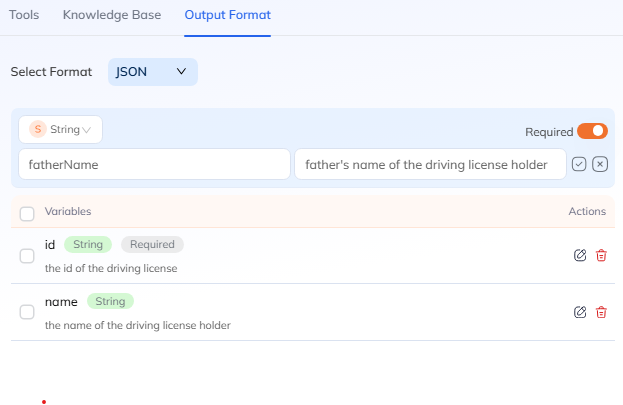Edit the id variable
This screenshot has width=623, height=405.
pos(580,255)
